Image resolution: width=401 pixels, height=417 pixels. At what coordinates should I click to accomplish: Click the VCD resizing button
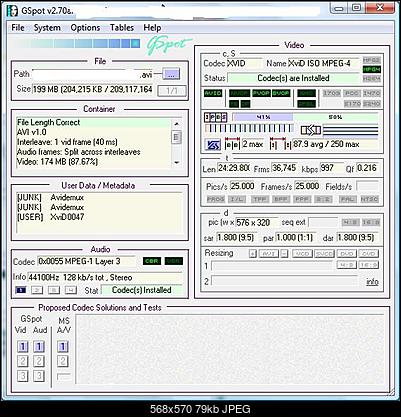(x=302, y=254)
